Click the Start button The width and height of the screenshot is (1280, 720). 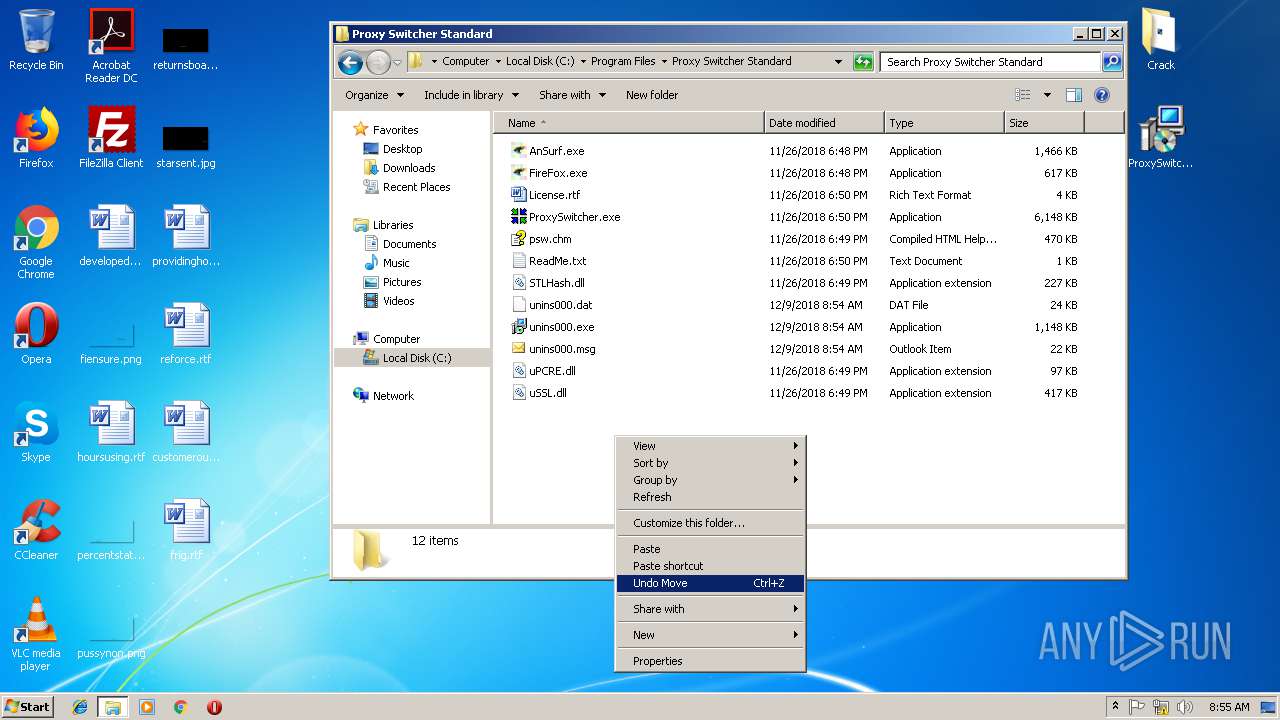pyautogui.click(x=28, y=707)
